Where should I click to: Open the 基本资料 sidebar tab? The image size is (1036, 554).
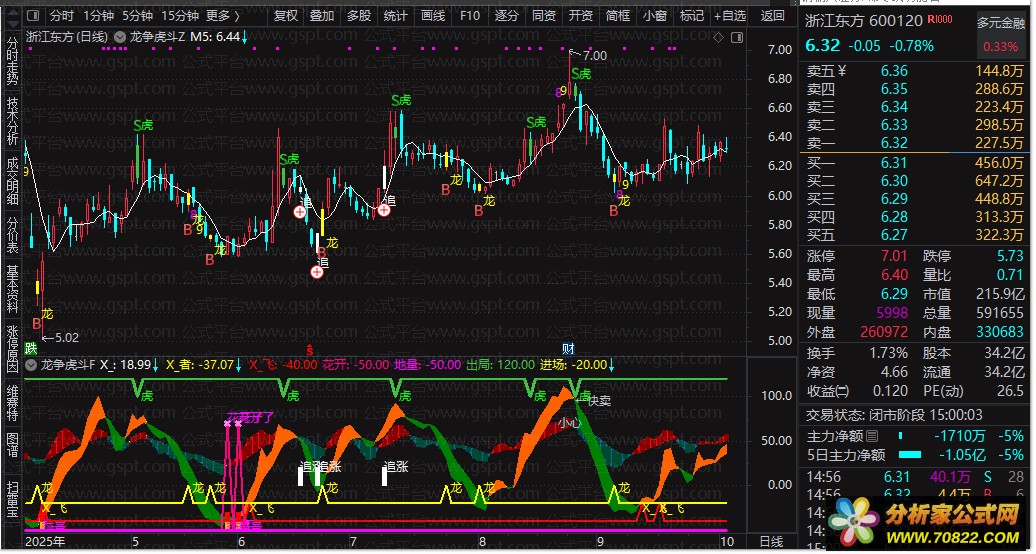[12, 288]
